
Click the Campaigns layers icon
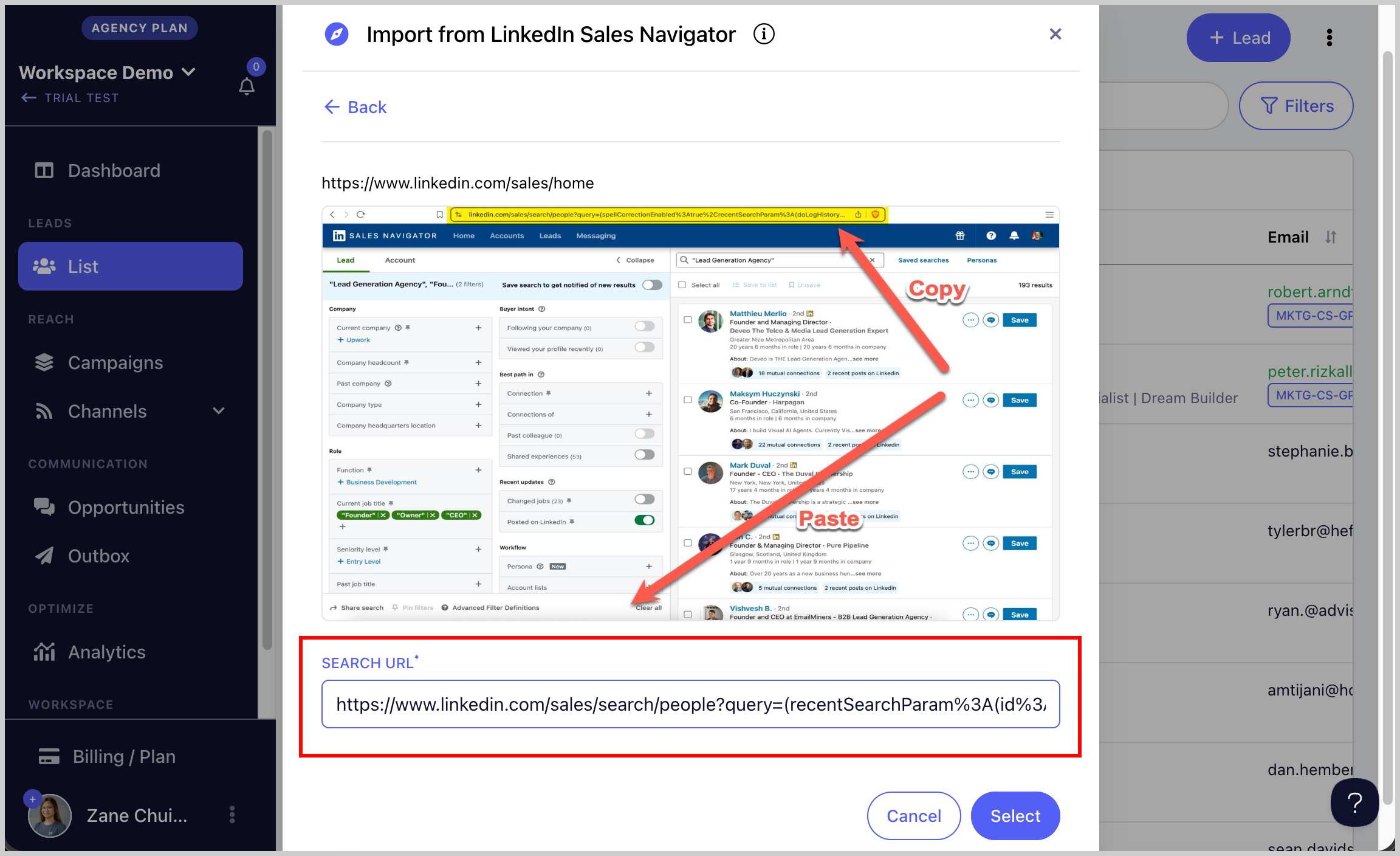[44, 362]
